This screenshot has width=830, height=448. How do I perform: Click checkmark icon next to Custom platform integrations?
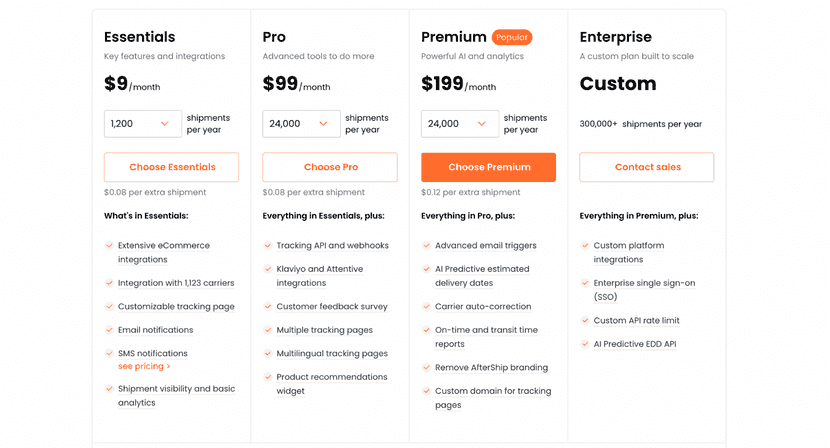pos(585,246)
